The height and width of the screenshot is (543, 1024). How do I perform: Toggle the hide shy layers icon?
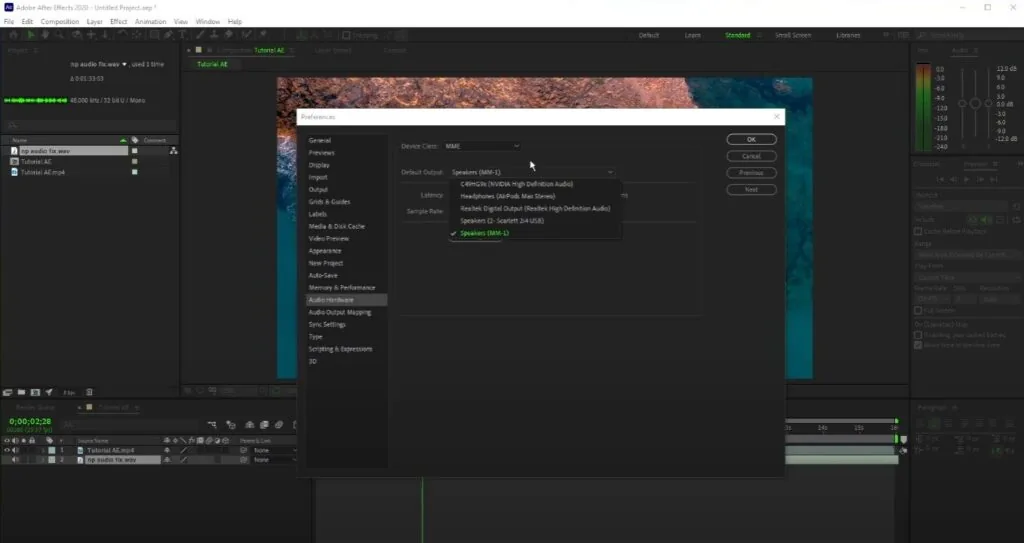click(249, 425)
